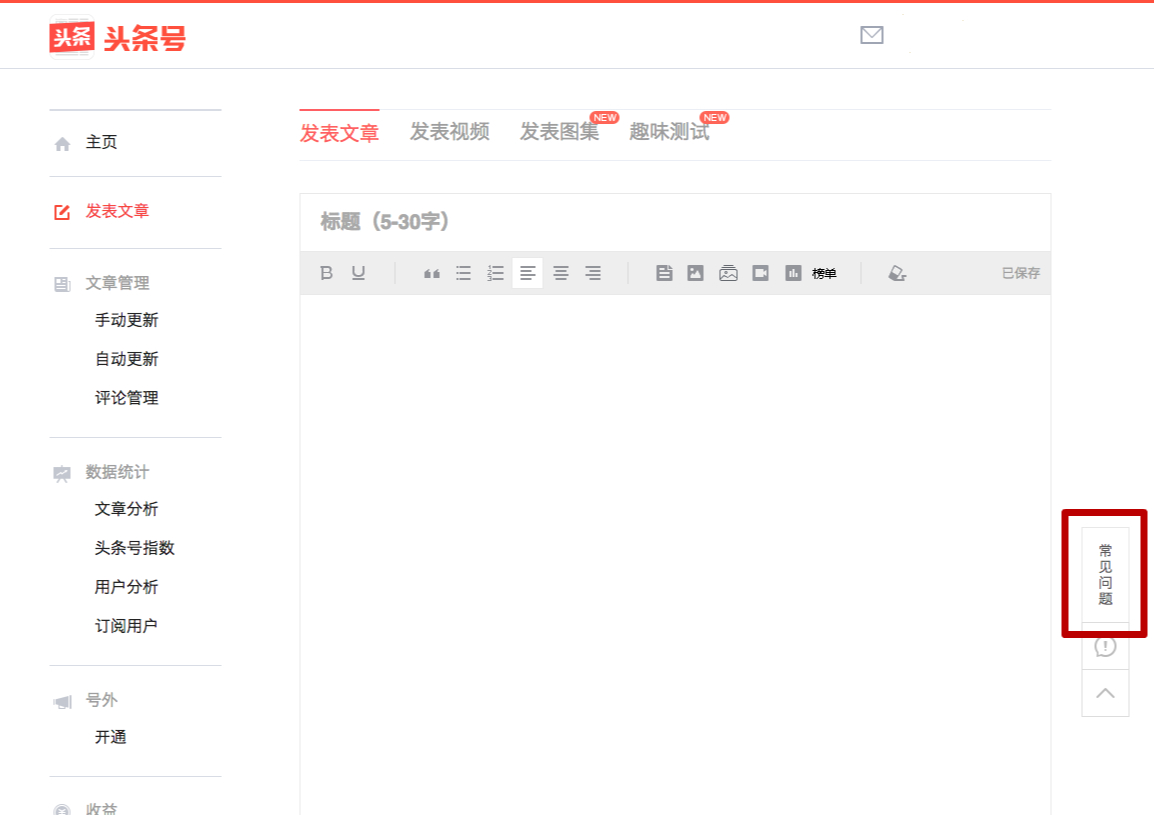Open 手动更新 in sidebar
Viewport: 1154px width, 815px height.
(127, 320)
